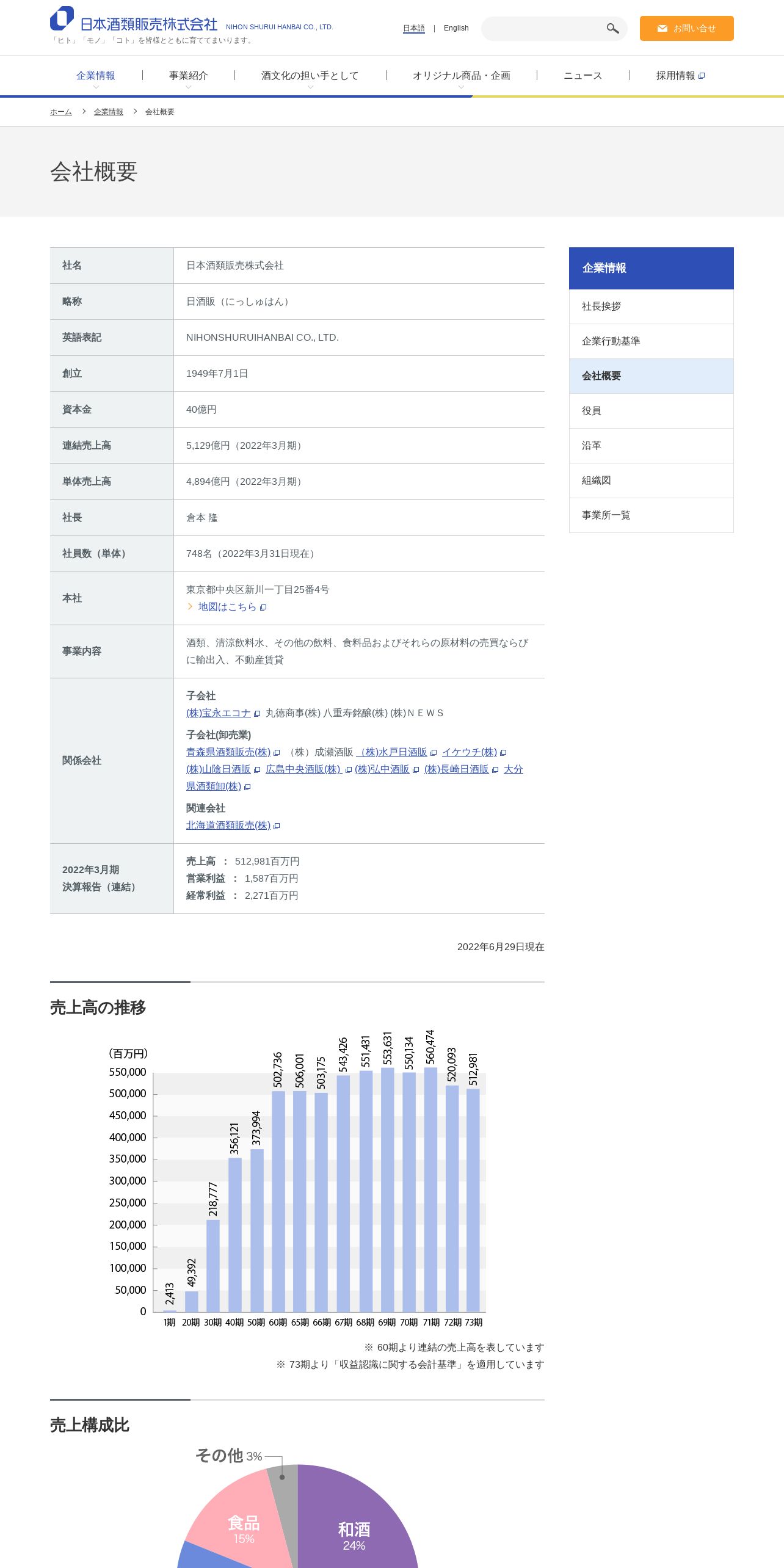Screen dimensions: 784x1568
Task: Click 5,129億円（2022年3月期） sales value
Action: (x=246, y=446)
